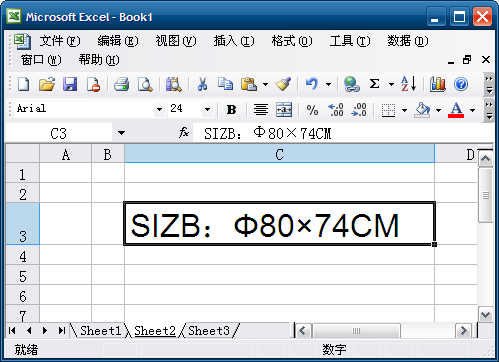Expand the font size 24 dropdown
The image size is (499, 362).
207,109
